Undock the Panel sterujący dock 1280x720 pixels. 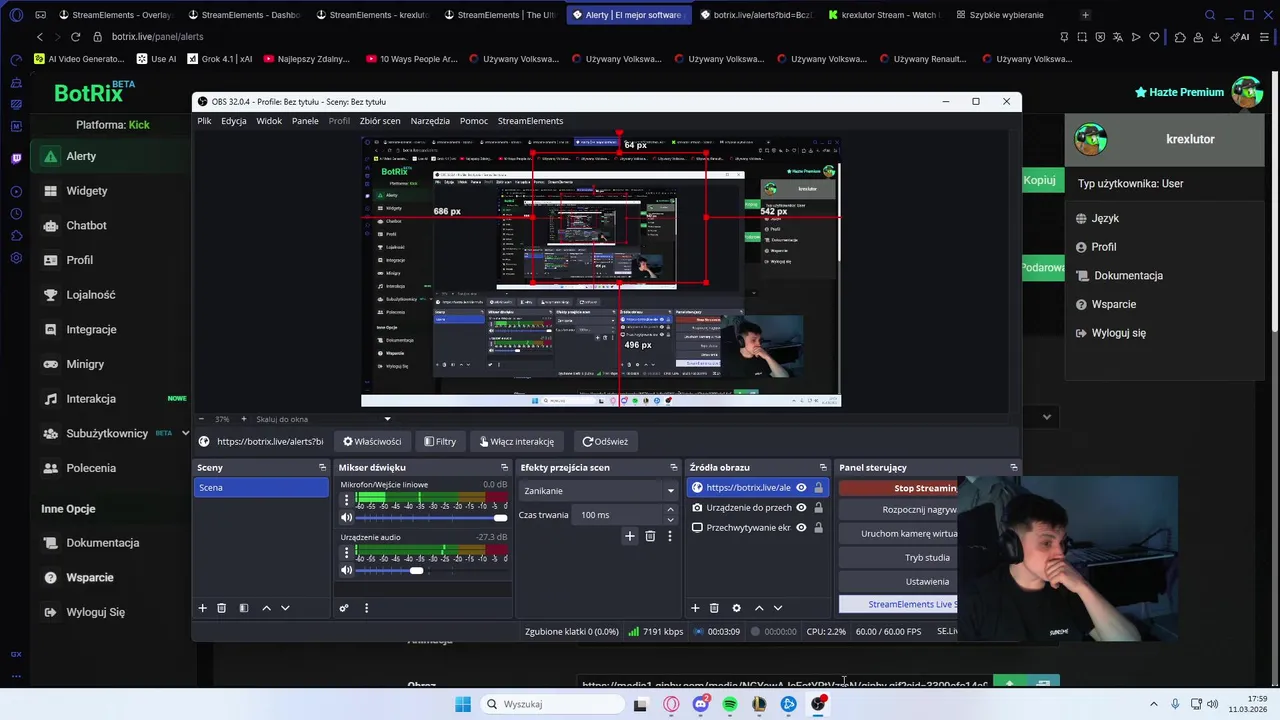[1013, 467]
